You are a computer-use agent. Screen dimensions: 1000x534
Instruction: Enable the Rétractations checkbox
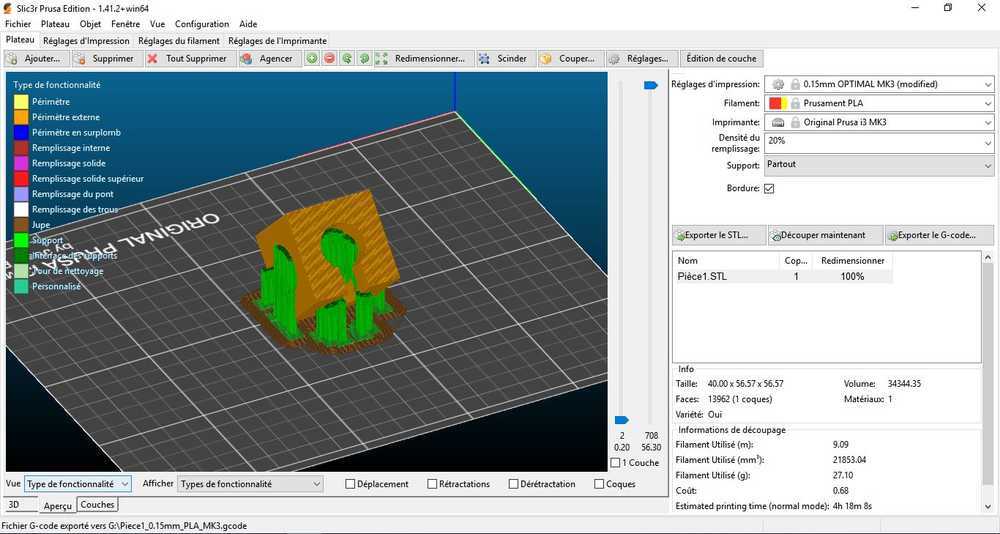pyautogui.click(x=432, y=484)
